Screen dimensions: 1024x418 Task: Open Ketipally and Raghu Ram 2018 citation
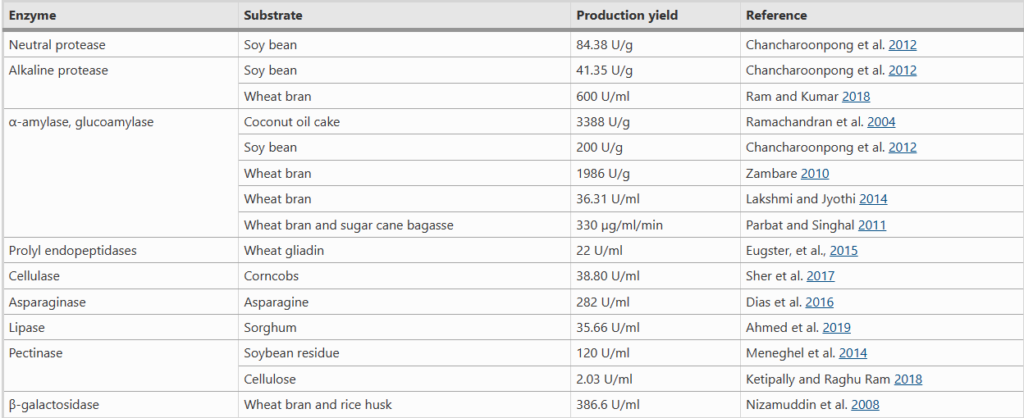907,380
